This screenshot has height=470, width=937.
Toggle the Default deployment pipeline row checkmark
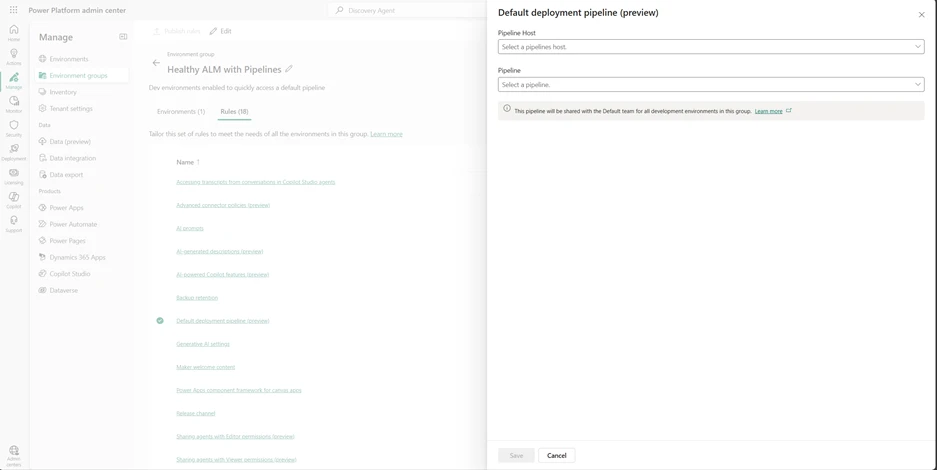click(160, 321)
